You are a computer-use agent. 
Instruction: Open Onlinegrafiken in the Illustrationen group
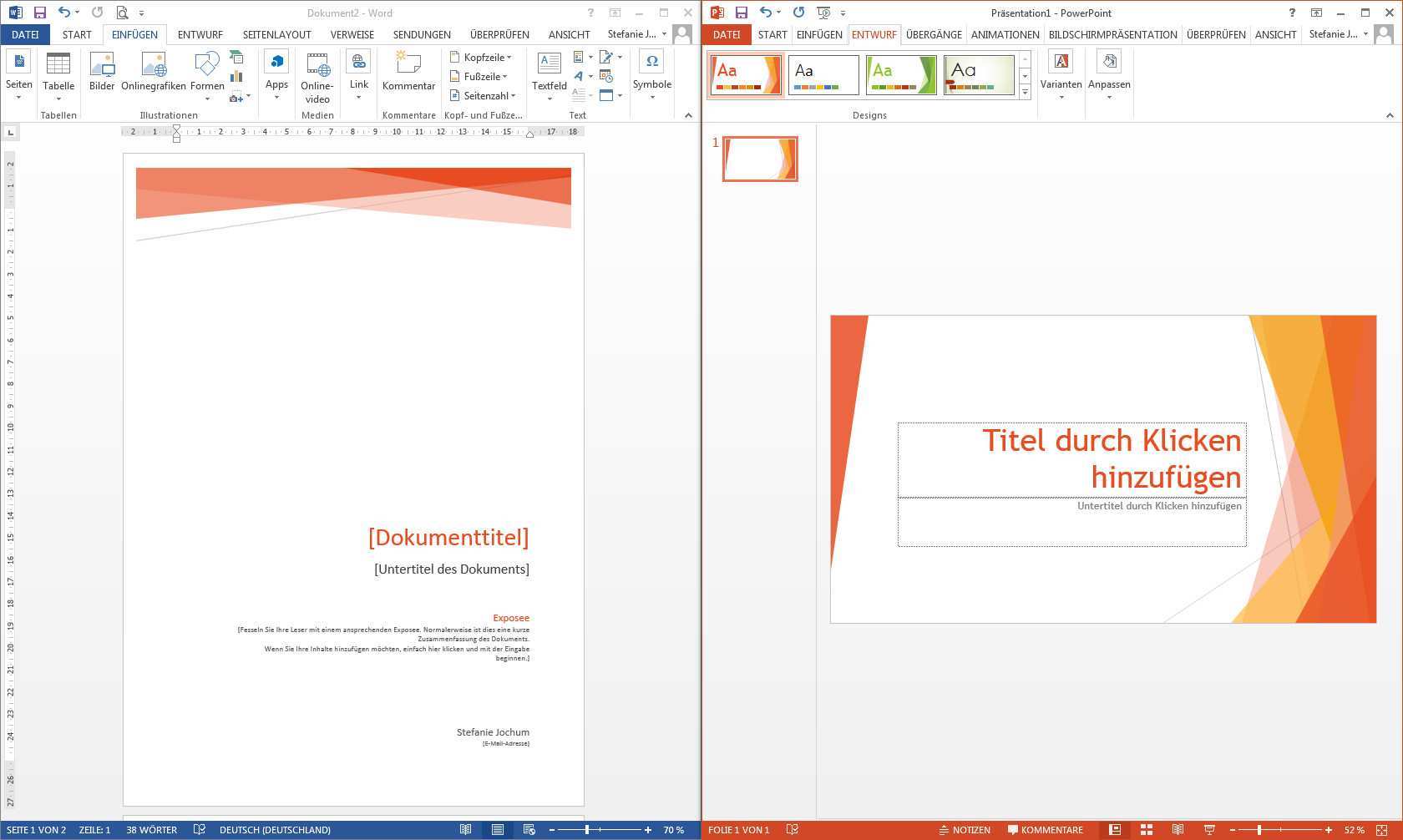tap(154, 65)
